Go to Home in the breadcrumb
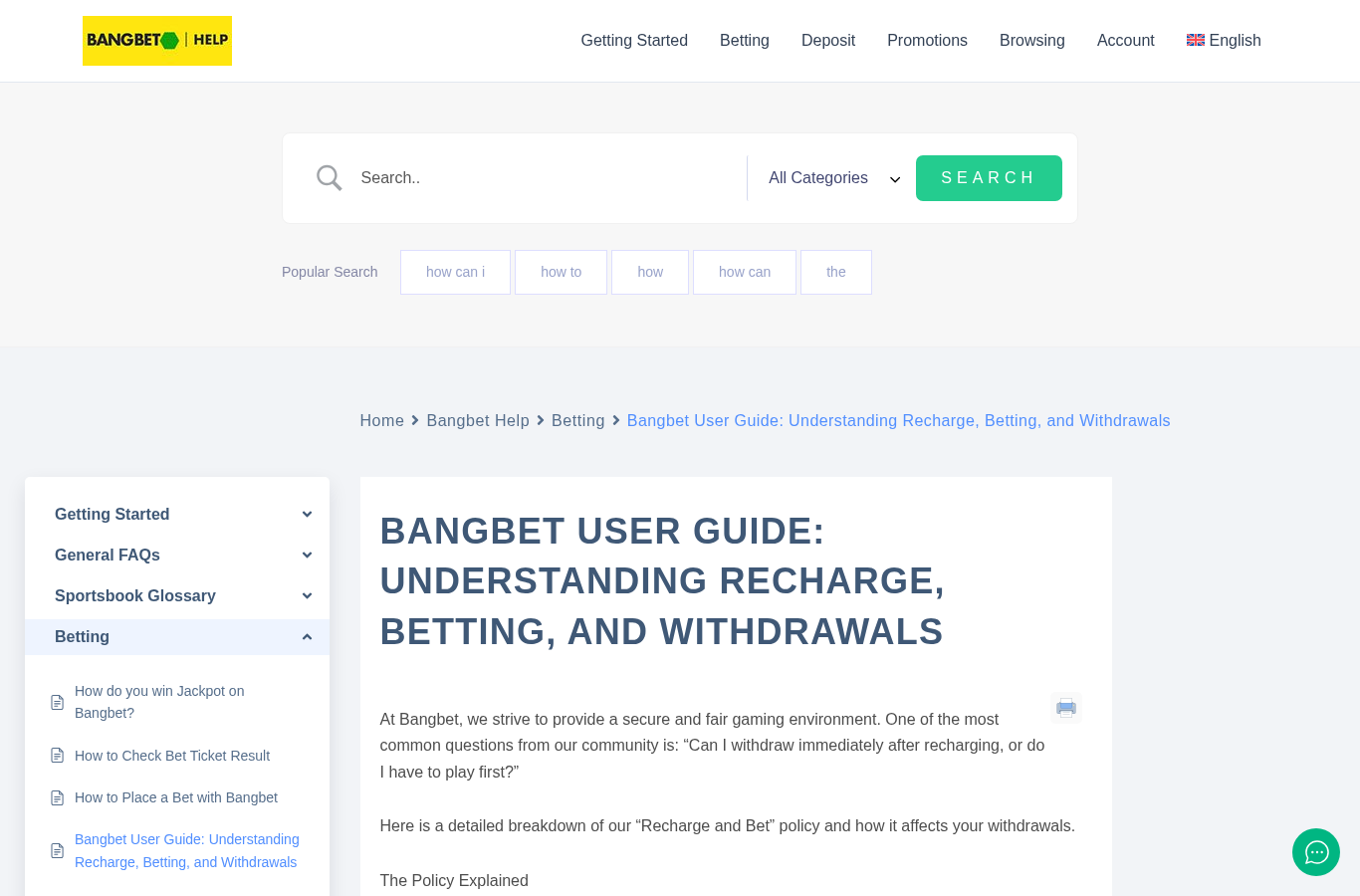 coord(381,421)
